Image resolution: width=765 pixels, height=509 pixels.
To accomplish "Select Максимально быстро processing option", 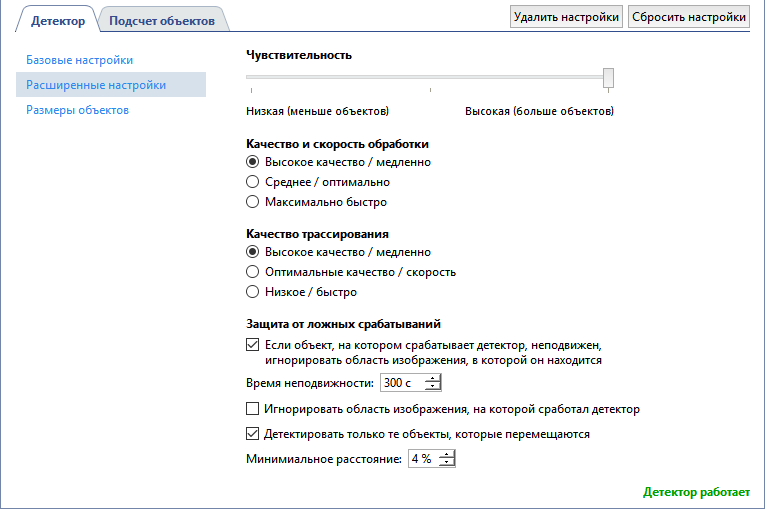I will [x=252, y=202].
